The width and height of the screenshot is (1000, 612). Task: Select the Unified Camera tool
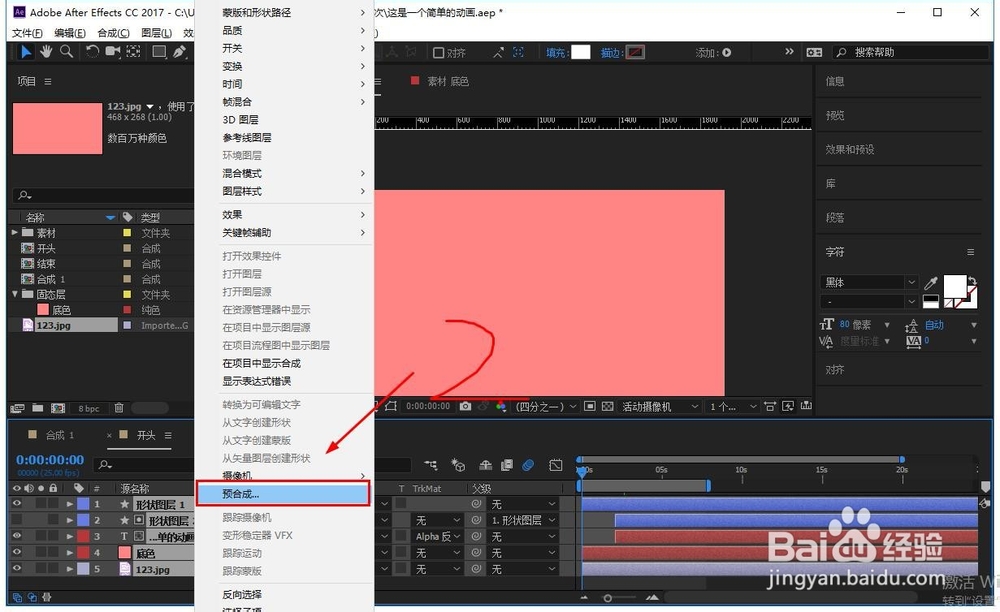[113, 52]
